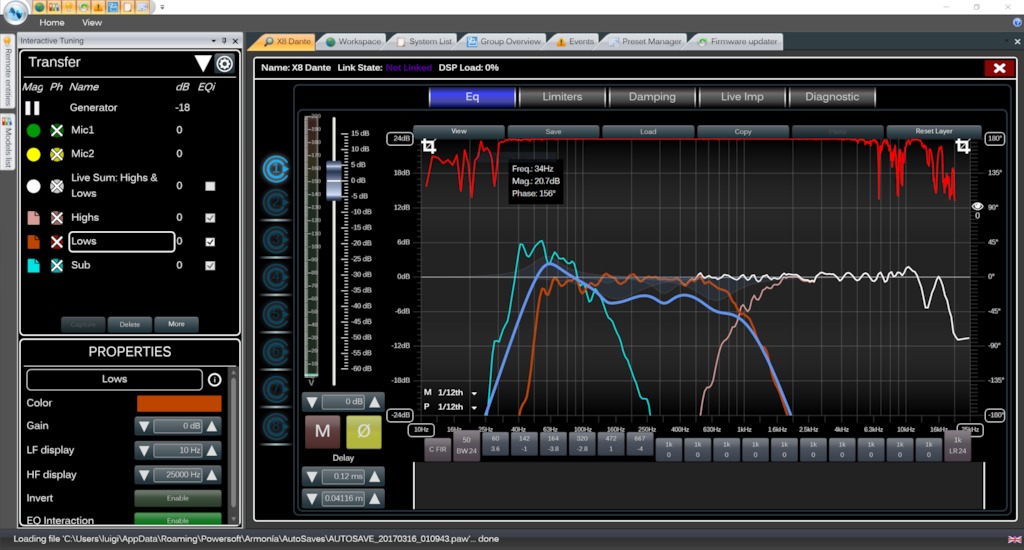Open the Limiters tab
The image size is (1024, 550).
coord(562,97)
